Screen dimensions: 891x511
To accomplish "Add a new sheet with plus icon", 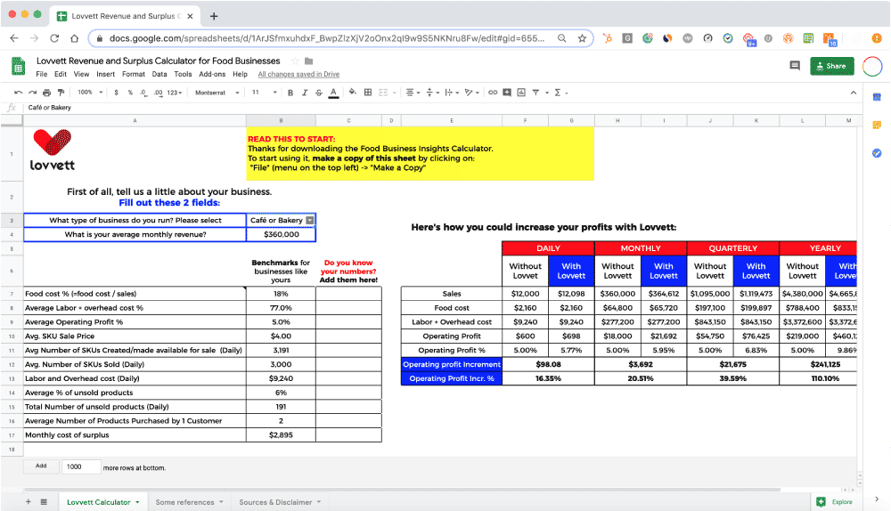I will 28,502.
